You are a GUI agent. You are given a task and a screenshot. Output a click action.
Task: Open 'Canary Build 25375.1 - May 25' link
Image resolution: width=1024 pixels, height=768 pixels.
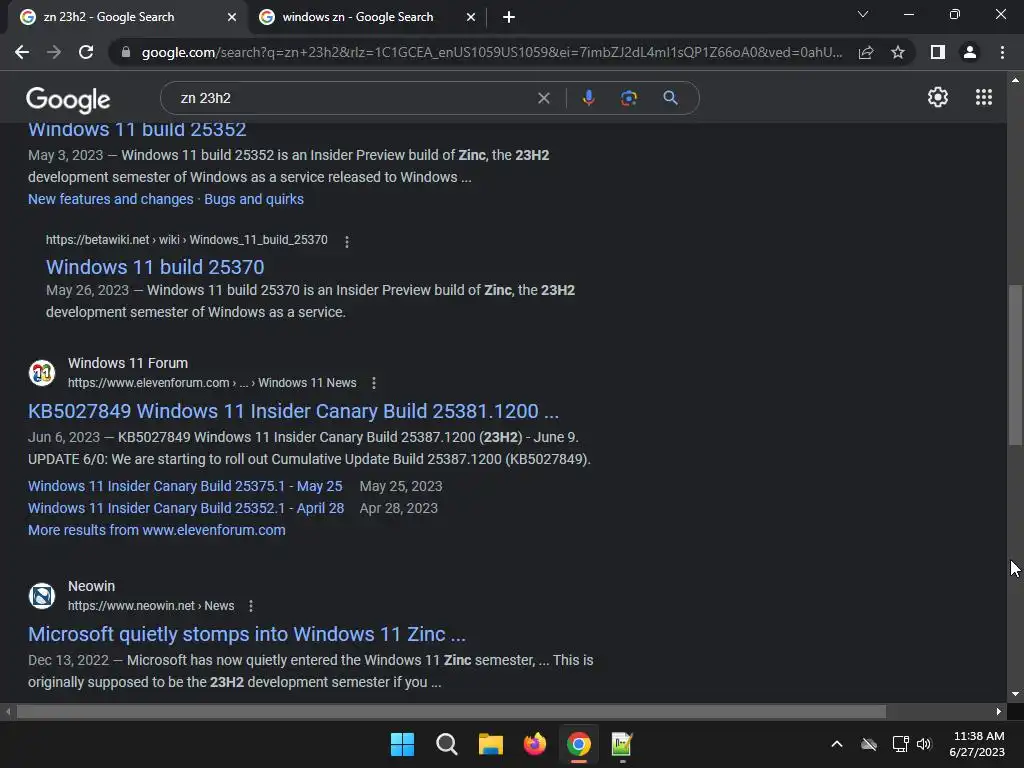[185, 487]
